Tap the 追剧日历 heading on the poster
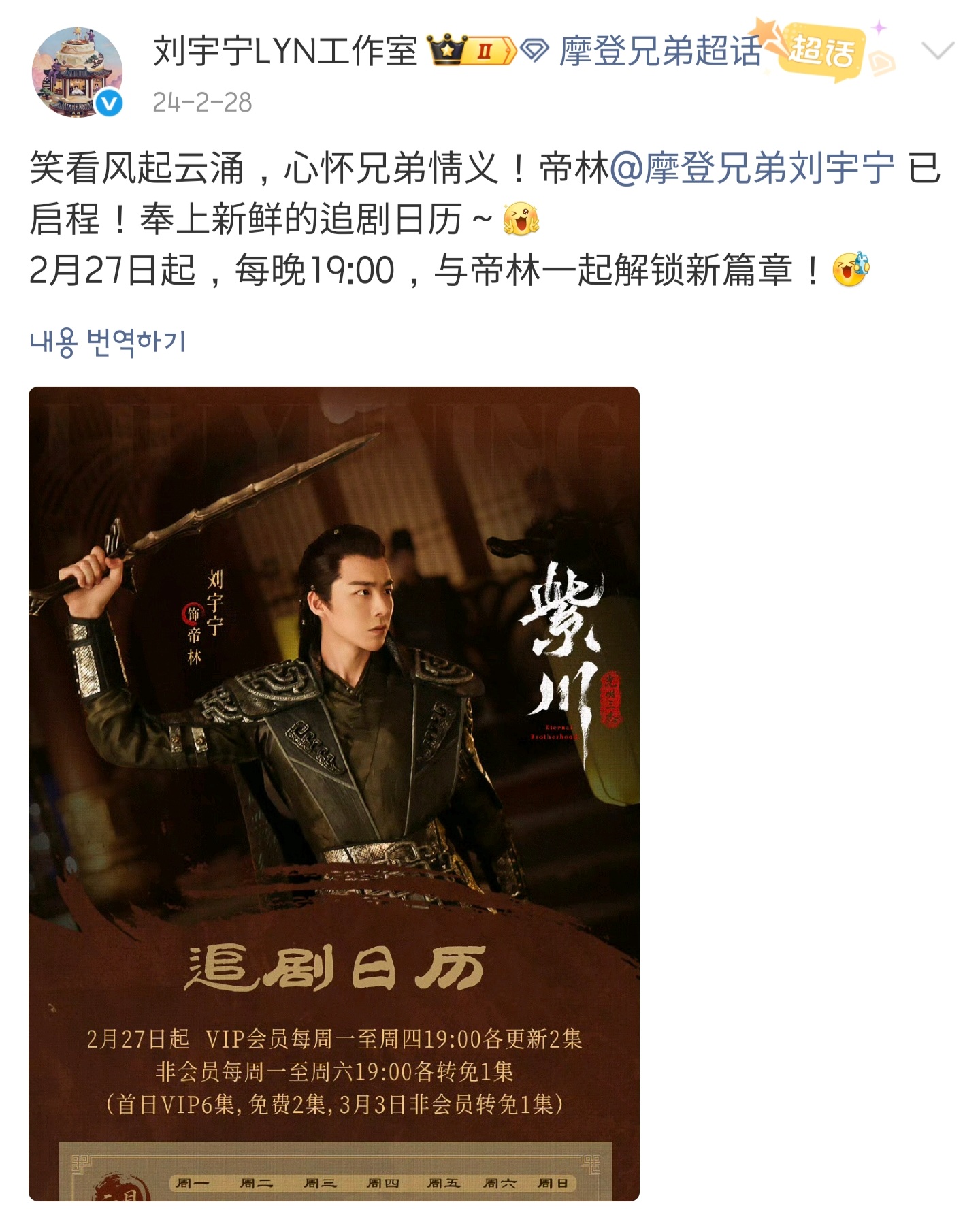The width and height of the screenshot is (980, 1213). [x=335, y=967]
